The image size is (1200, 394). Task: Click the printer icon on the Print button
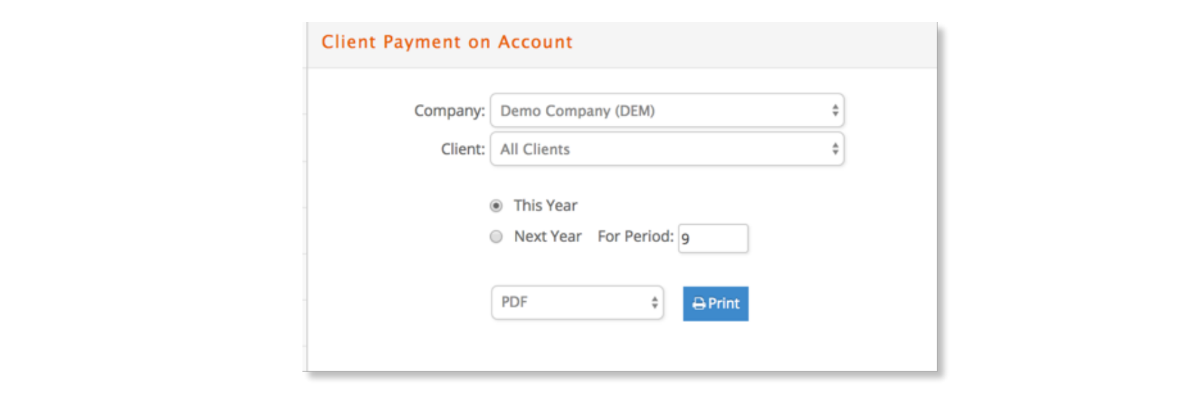click(699, 304)
